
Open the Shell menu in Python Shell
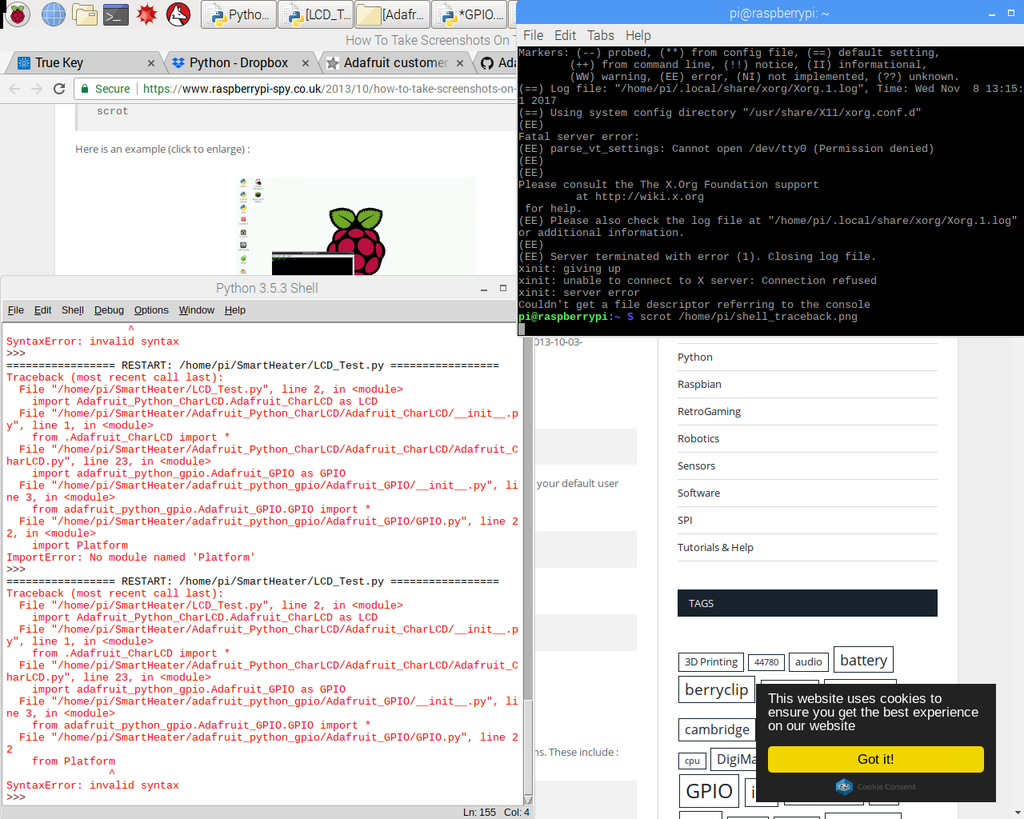72,310
